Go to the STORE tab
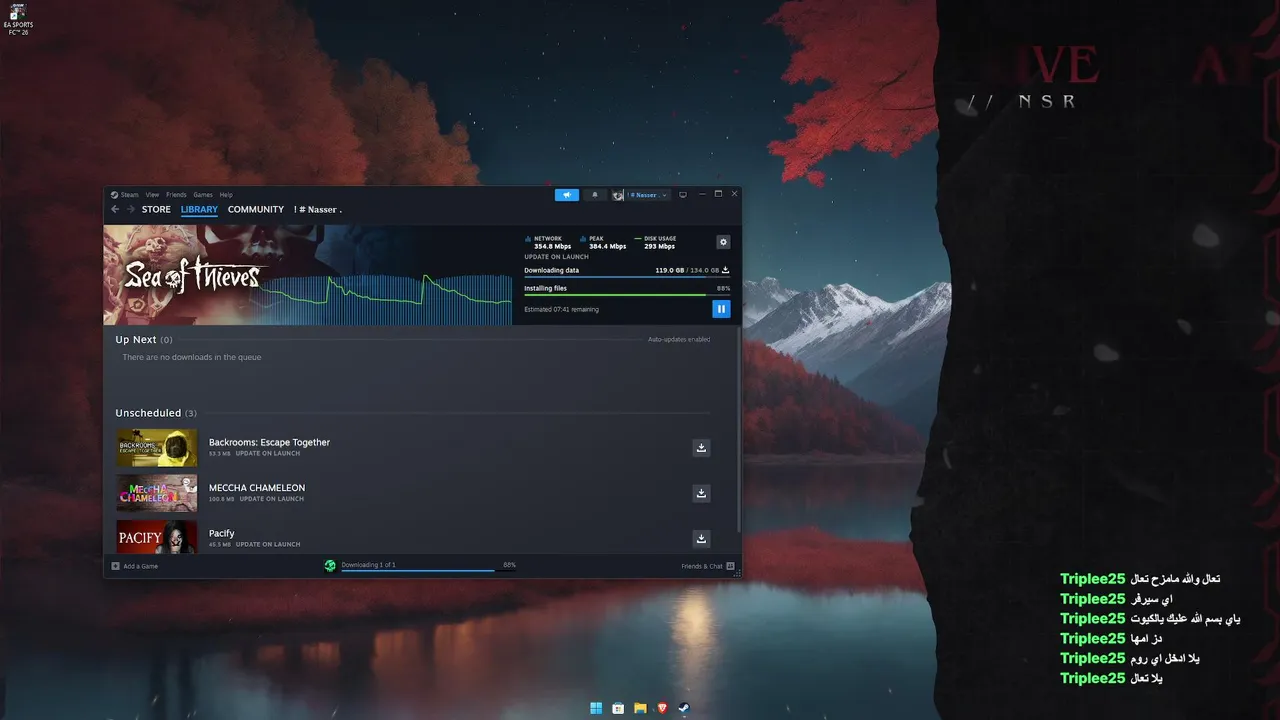The image size is (1280, 720). 156,210
